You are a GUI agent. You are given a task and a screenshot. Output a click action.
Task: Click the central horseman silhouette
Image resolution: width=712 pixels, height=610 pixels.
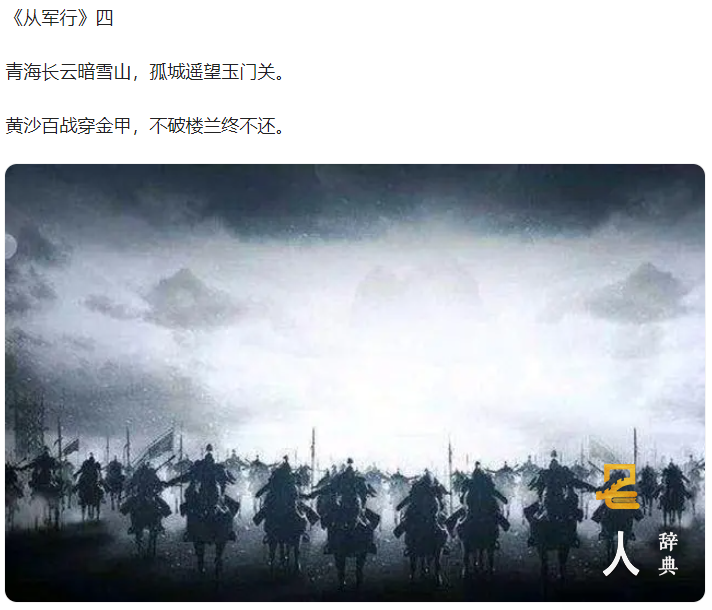tap(347, 511)
